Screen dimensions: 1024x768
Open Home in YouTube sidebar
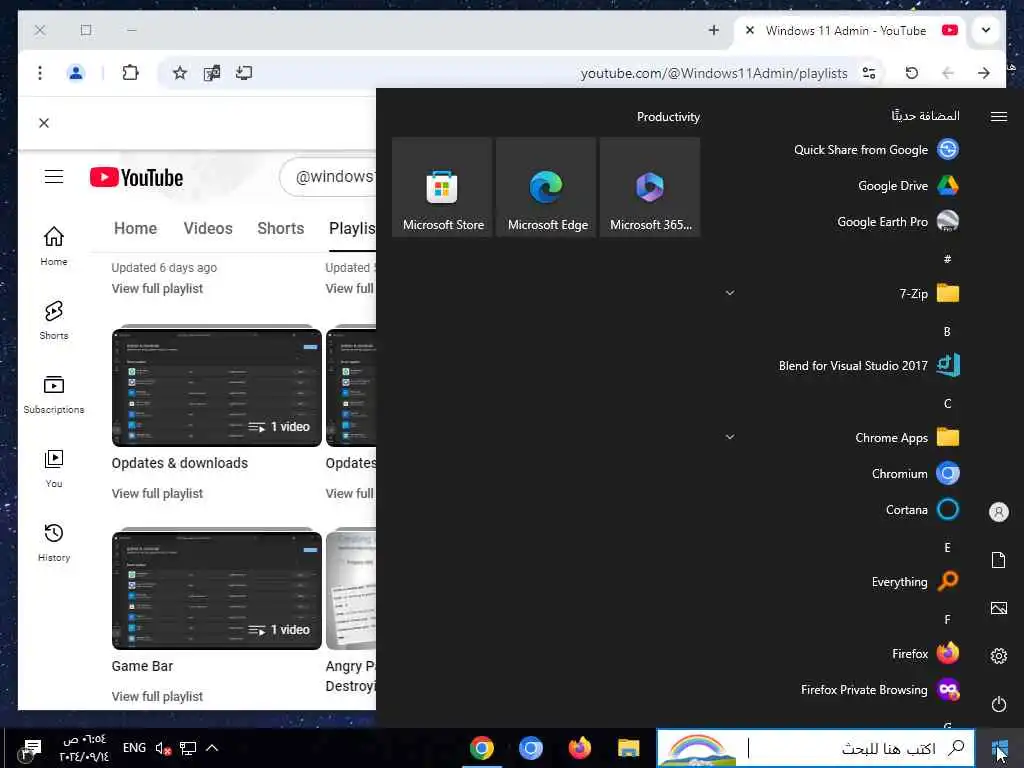(x=54, y=247)
